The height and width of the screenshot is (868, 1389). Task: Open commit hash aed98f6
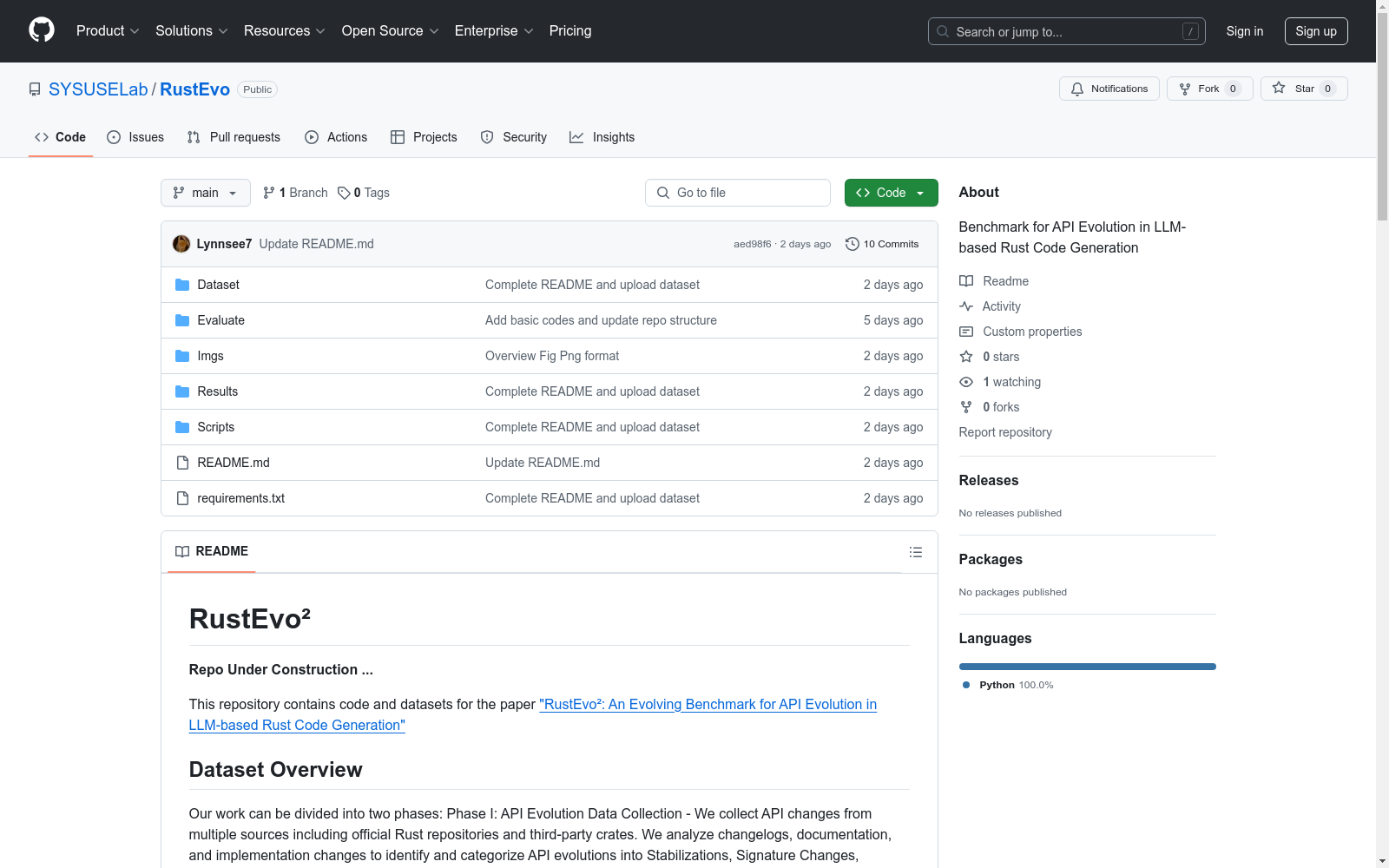752,244
